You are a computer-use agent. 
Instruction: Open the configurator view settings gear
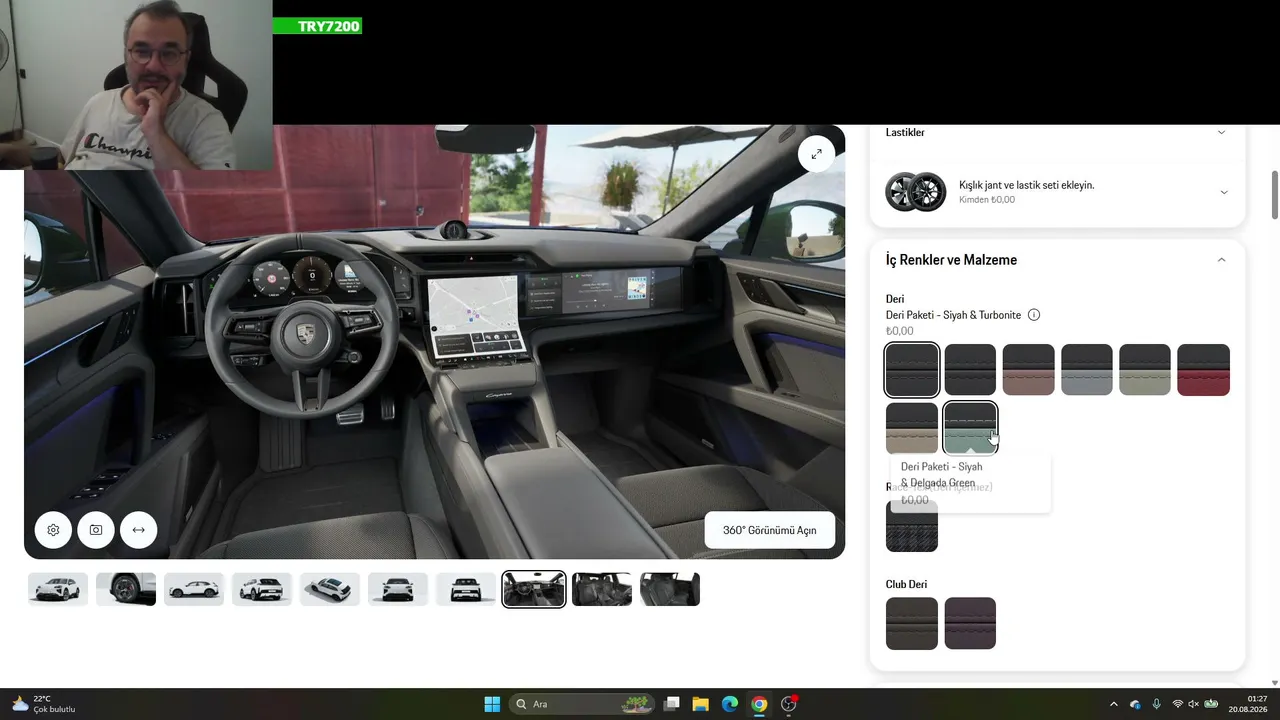[x=53, y=530]
